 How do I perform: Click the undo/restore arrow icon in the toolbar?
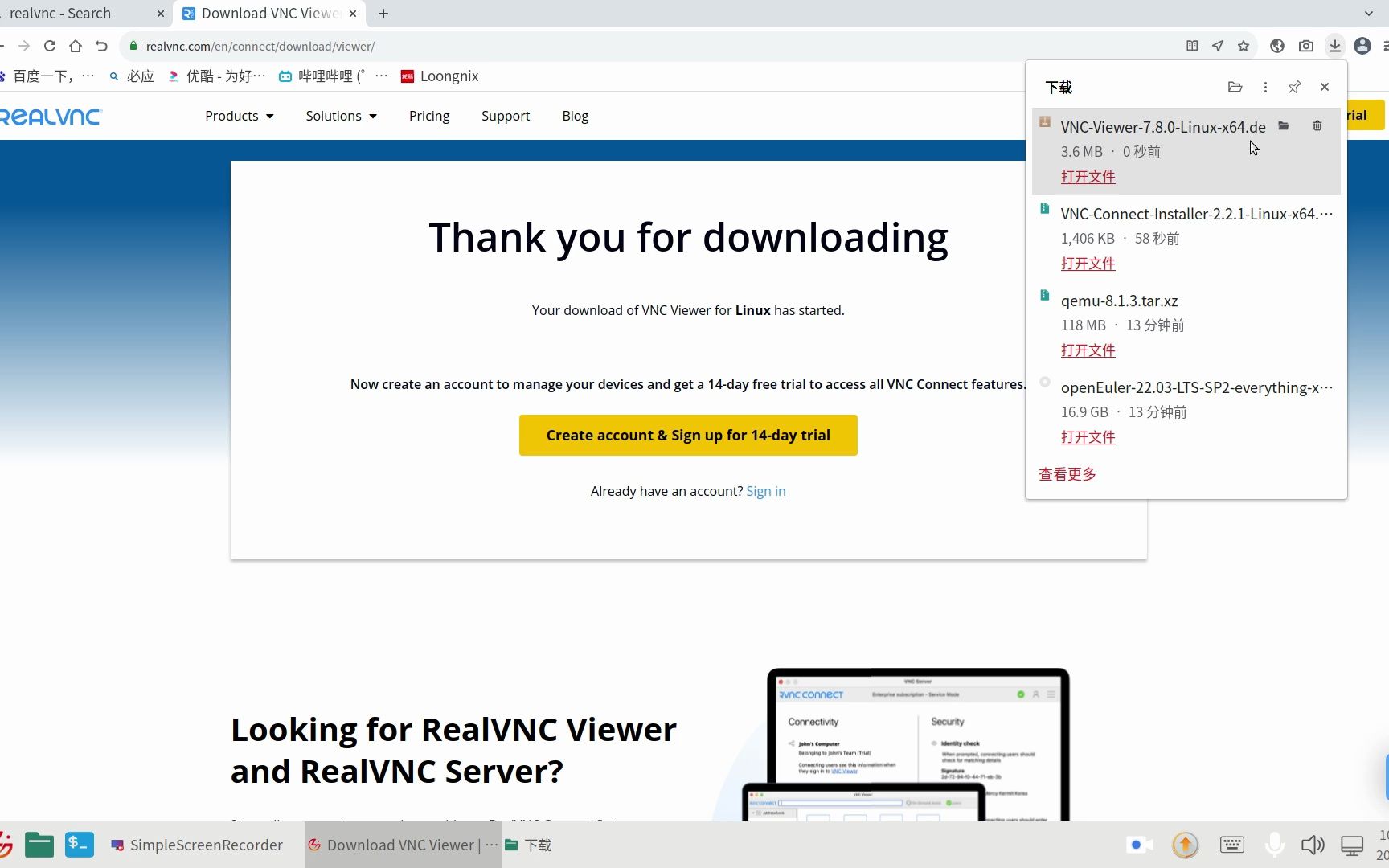point(101,46)
